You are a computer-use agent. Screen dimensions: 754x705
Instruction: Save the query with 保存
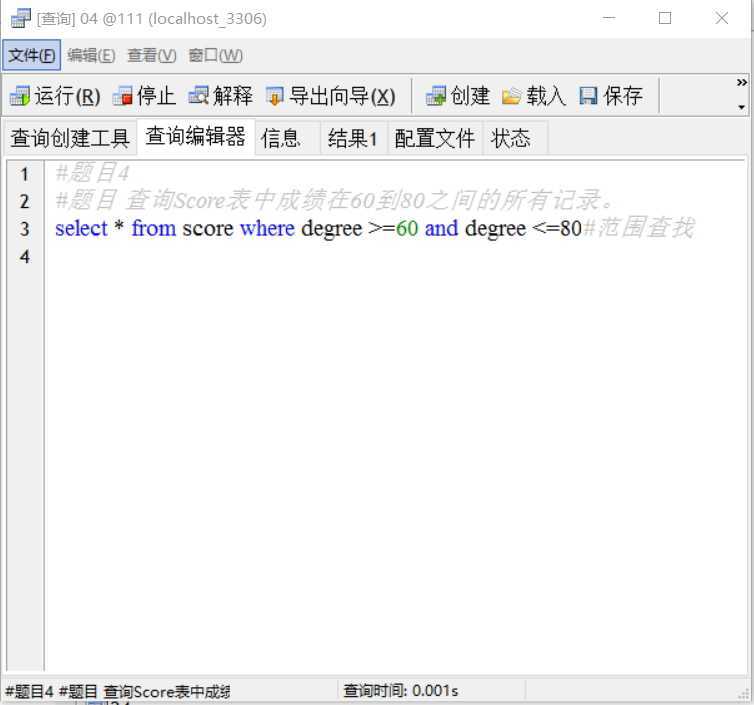click(611, 96)
